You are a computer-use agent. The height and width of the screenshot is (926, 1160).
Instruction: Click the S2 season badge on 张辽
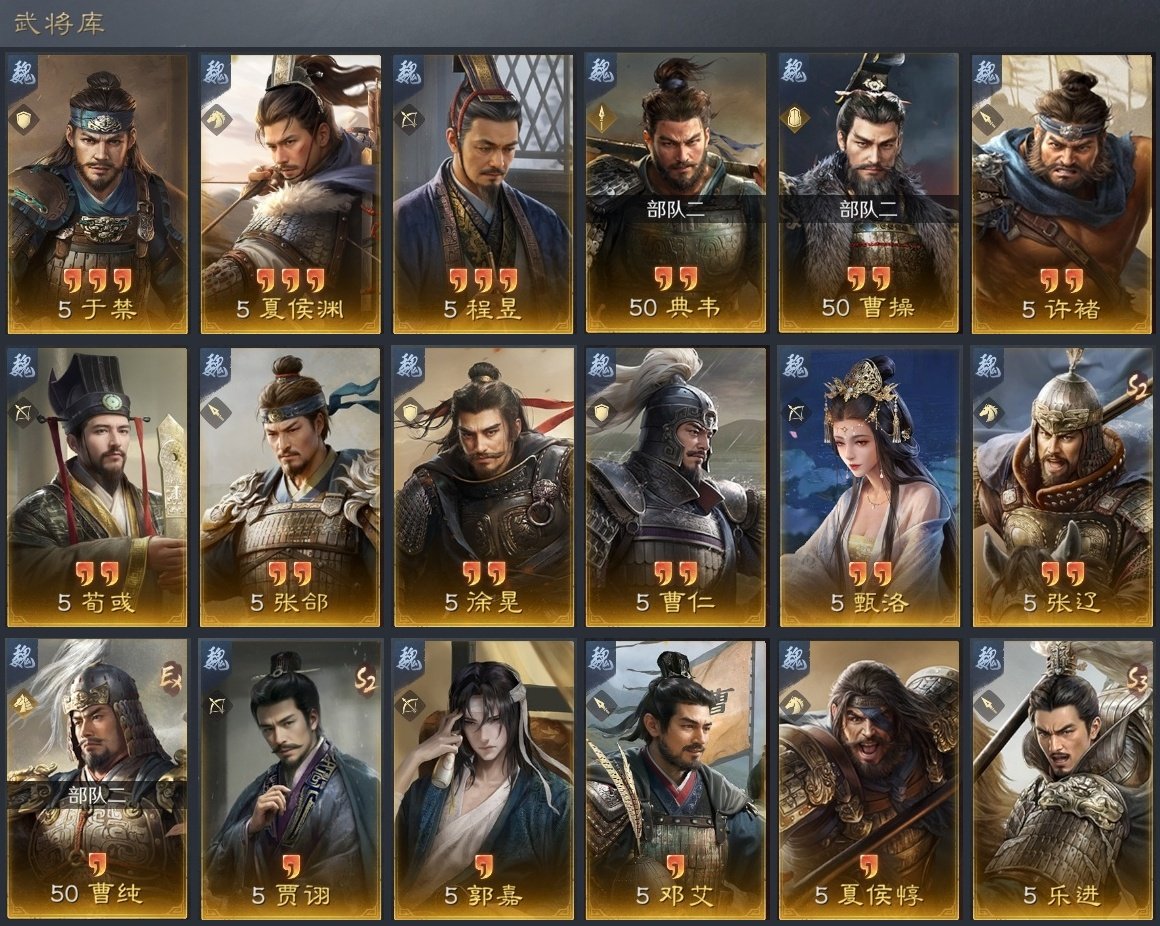[x=1136, y=386]
